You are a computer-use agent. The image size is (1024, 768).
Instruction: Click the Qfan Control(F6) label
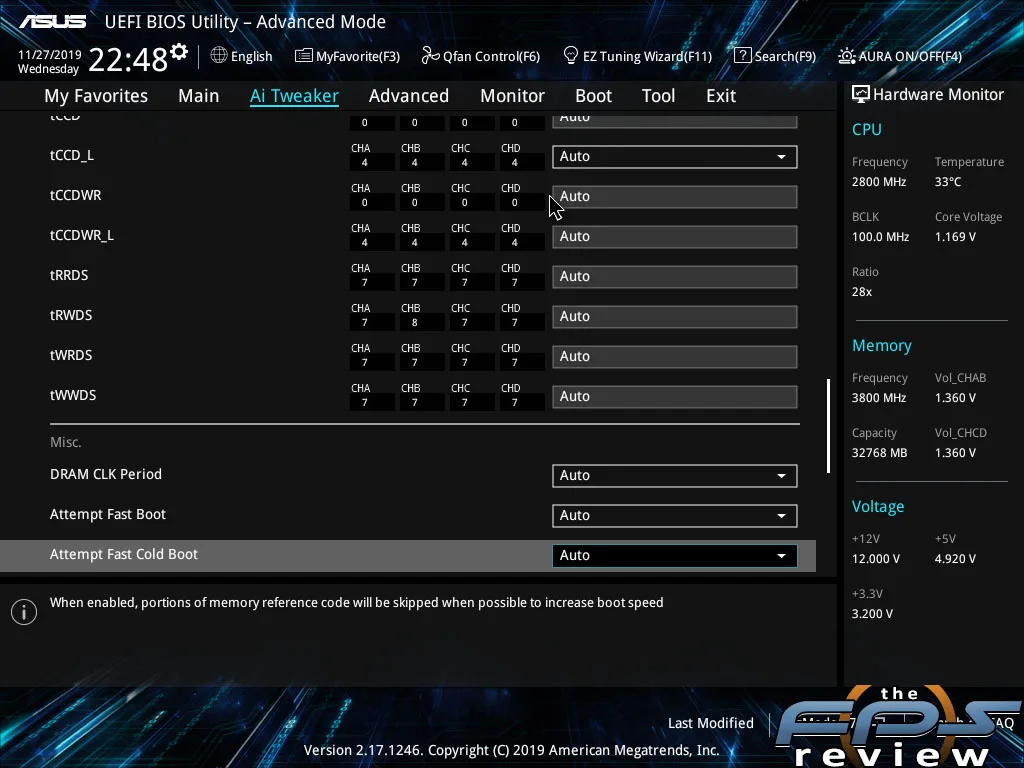[491, 56]
